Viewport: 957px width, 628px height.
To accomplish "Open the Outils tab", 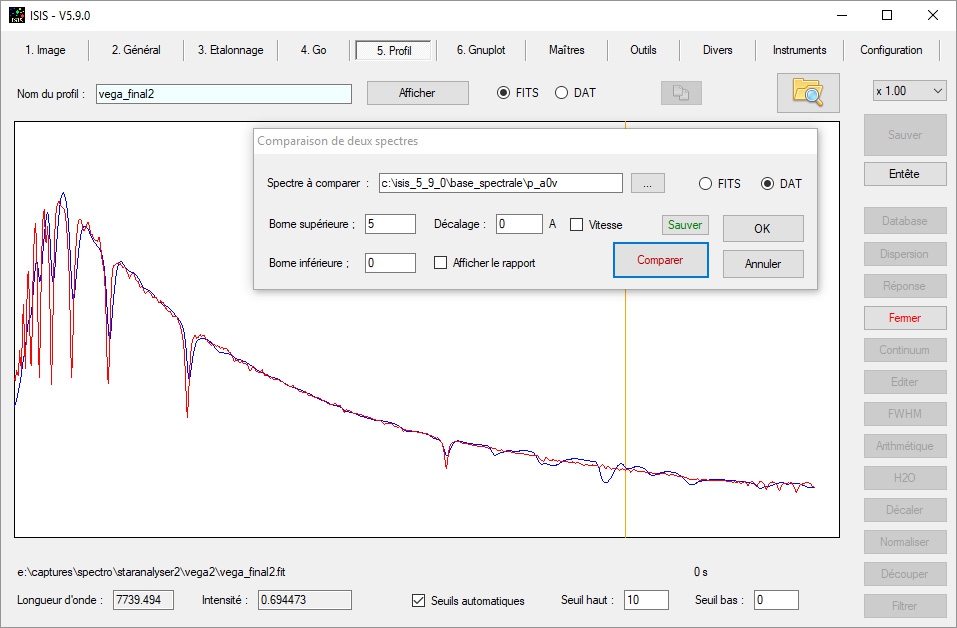I will point(643,50).
